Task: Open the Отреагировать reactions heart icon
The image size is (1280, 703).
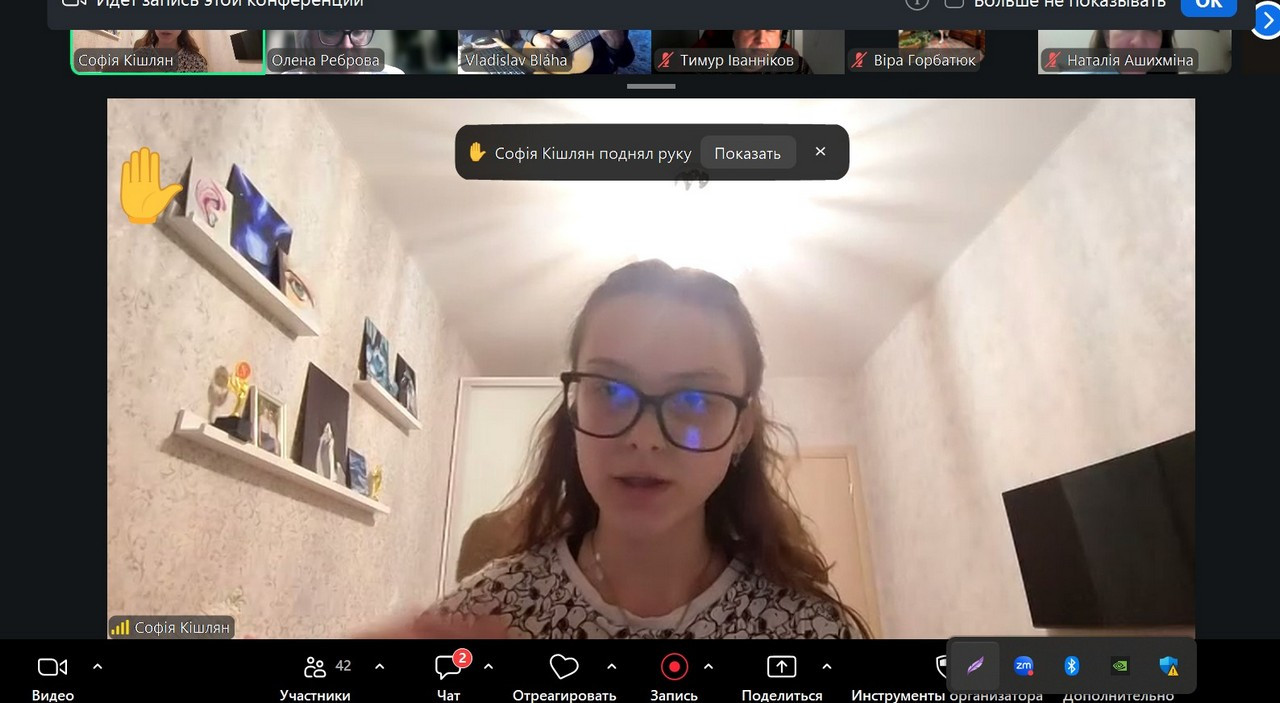Action: pyautogui.click(x=564, y=667)
